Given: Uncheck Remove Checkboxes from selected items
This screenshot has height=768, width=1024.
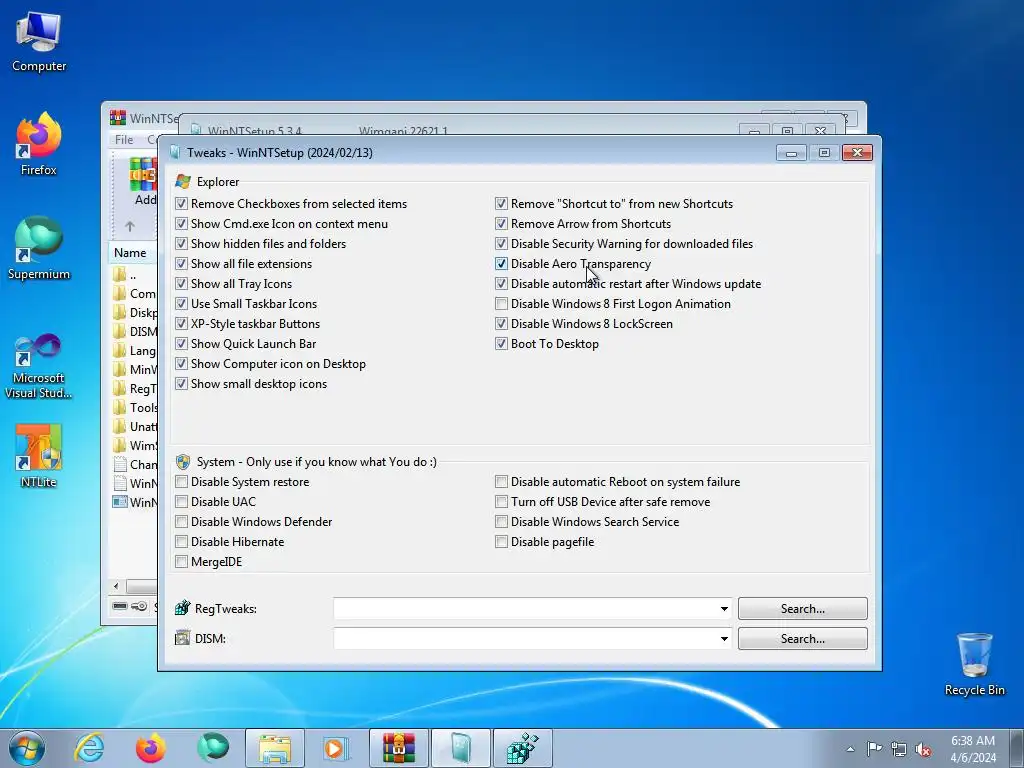Looking at the screenshot, I should [182, 204].
